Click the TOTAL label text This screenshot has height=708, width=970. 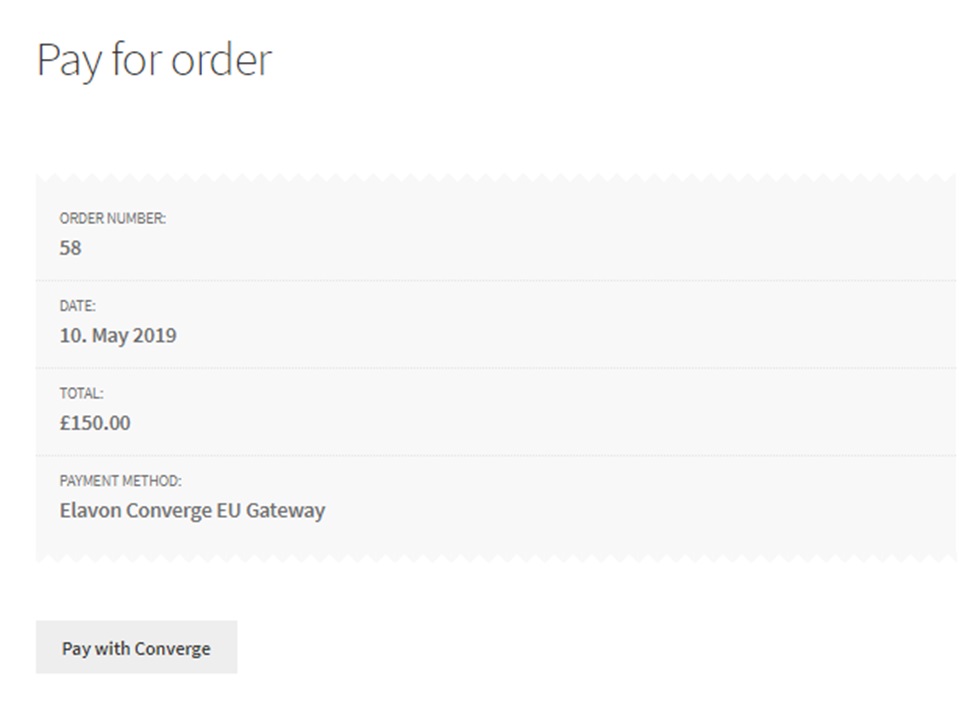click(x=80, y=392)
